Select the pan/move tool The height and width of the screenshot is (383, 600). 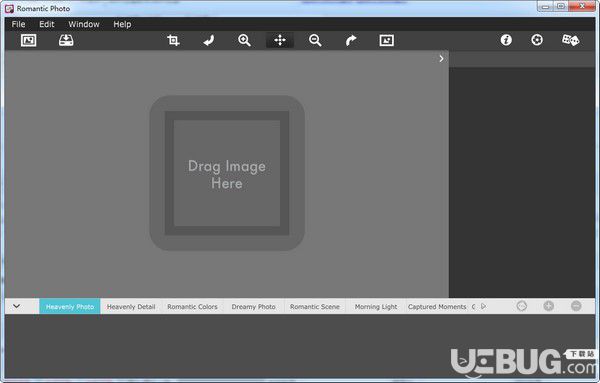(280, 40)
